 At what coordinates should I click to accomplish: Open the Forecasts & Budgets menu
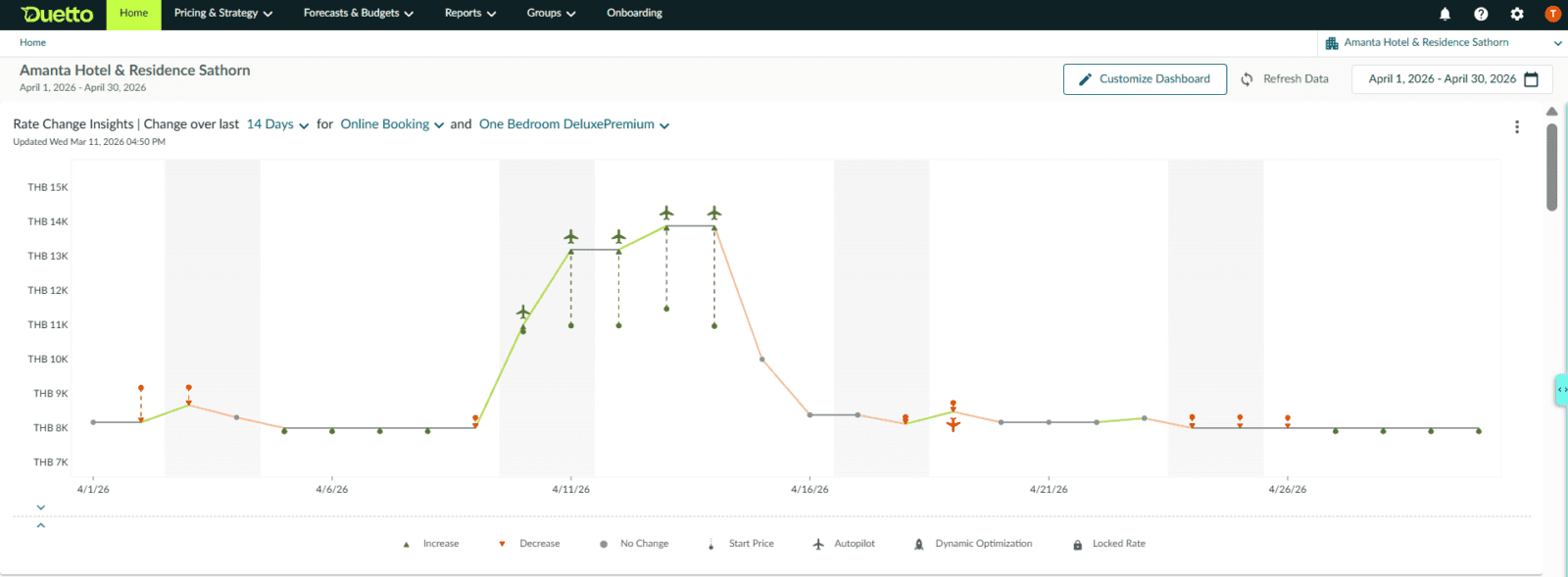(359, 14)
